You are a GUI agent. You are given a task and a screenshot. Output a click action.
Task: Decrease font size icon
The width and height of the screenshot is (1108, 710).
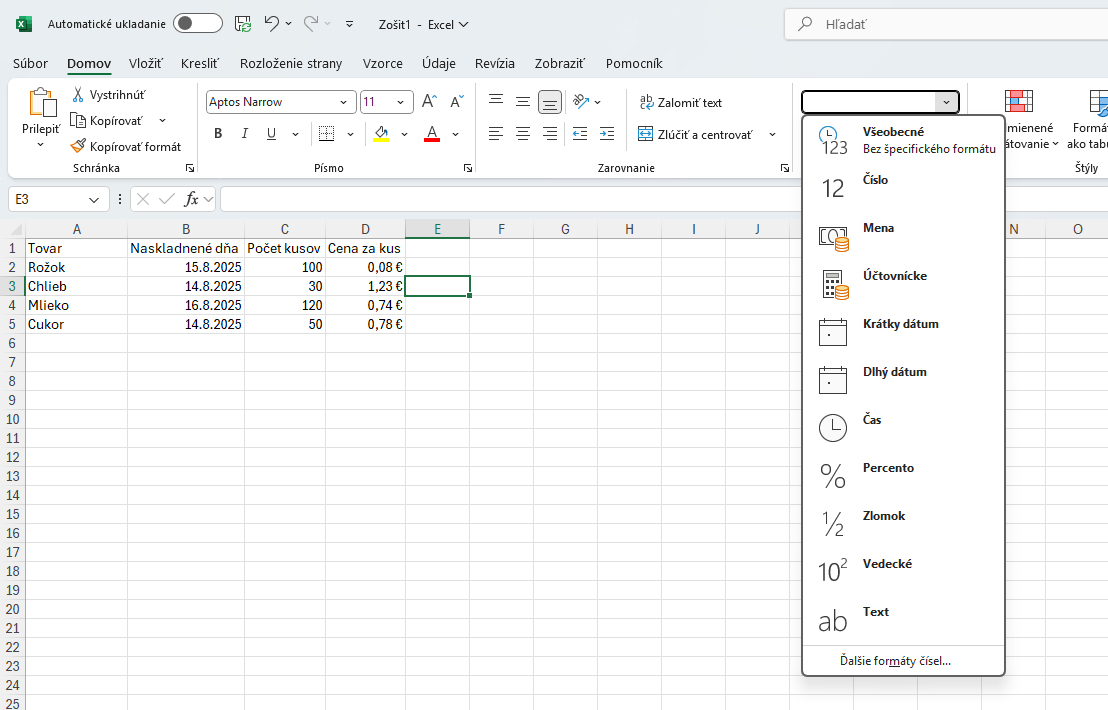pos(456,102)
